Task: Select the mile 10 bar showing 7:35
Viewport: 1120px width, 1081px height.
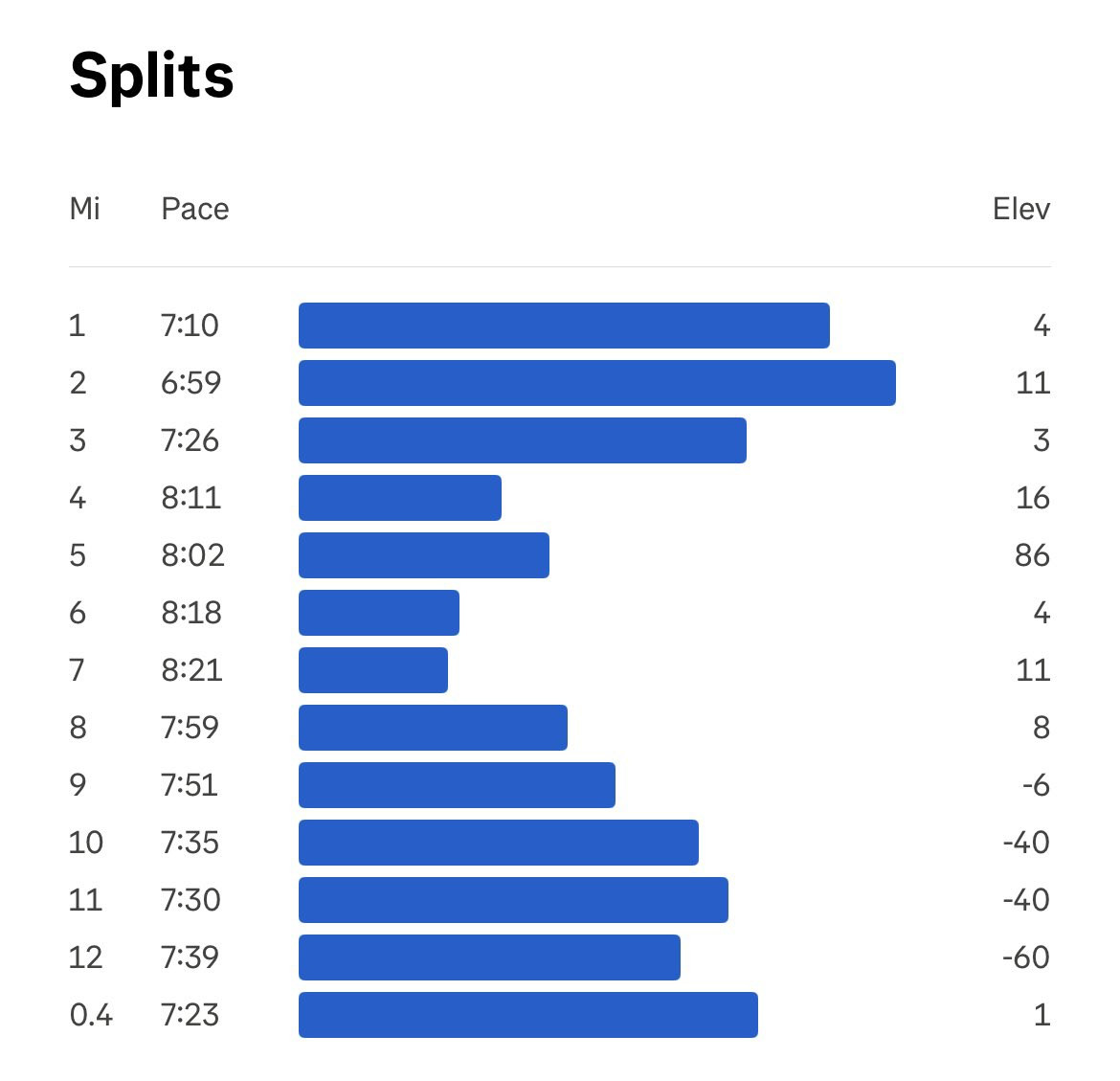Action: [499, 843]
